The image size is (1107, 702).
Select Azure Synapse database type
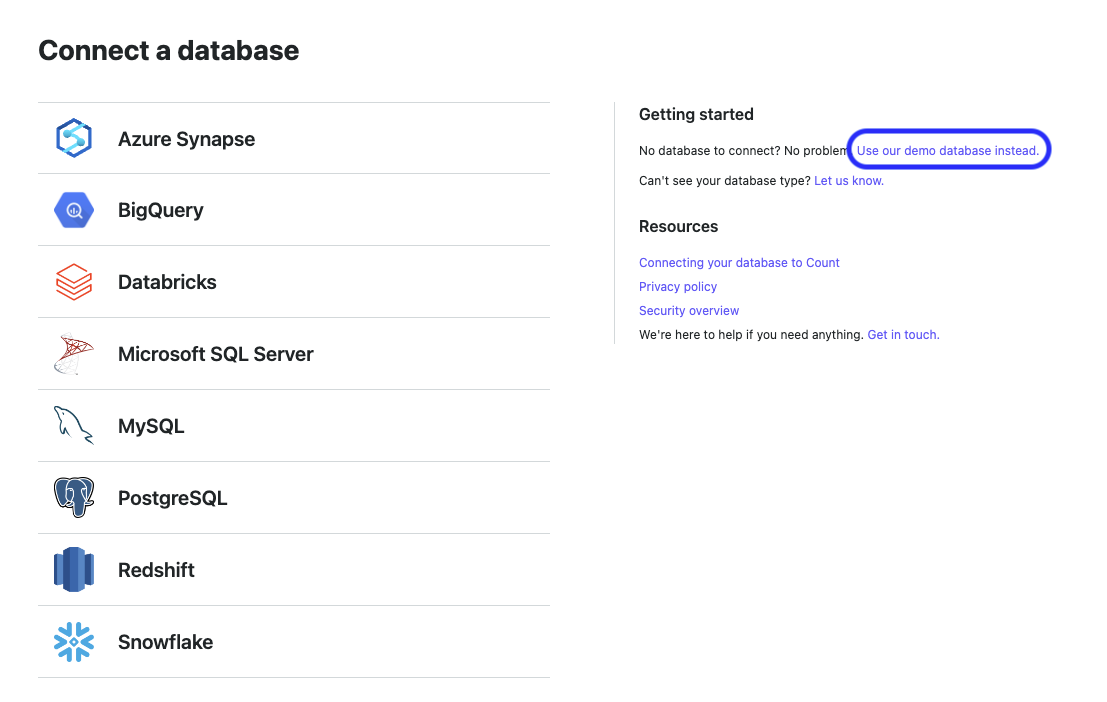[186, 139]
